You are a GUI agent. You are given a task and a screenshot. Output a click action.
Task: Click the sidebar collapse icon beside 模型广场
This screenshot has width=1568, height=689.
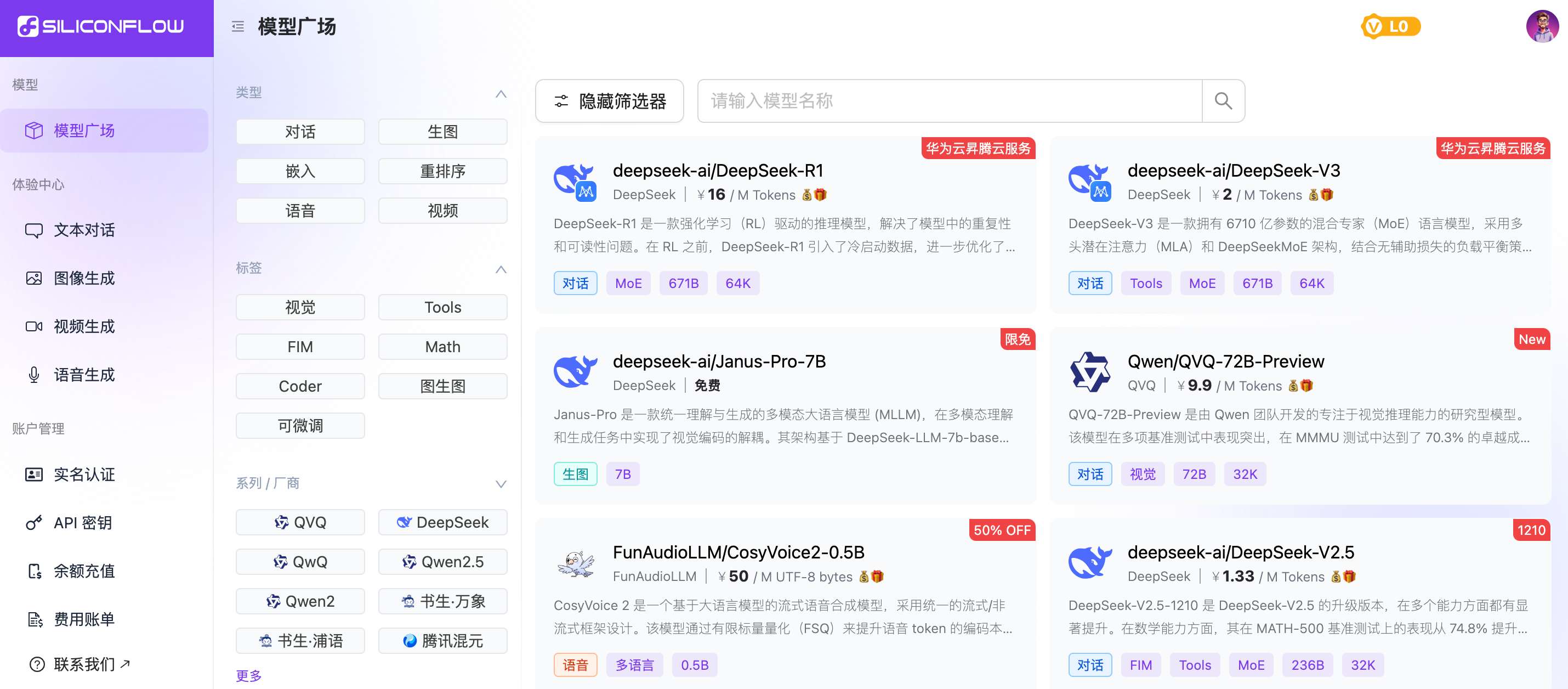[x=238, y=26]
